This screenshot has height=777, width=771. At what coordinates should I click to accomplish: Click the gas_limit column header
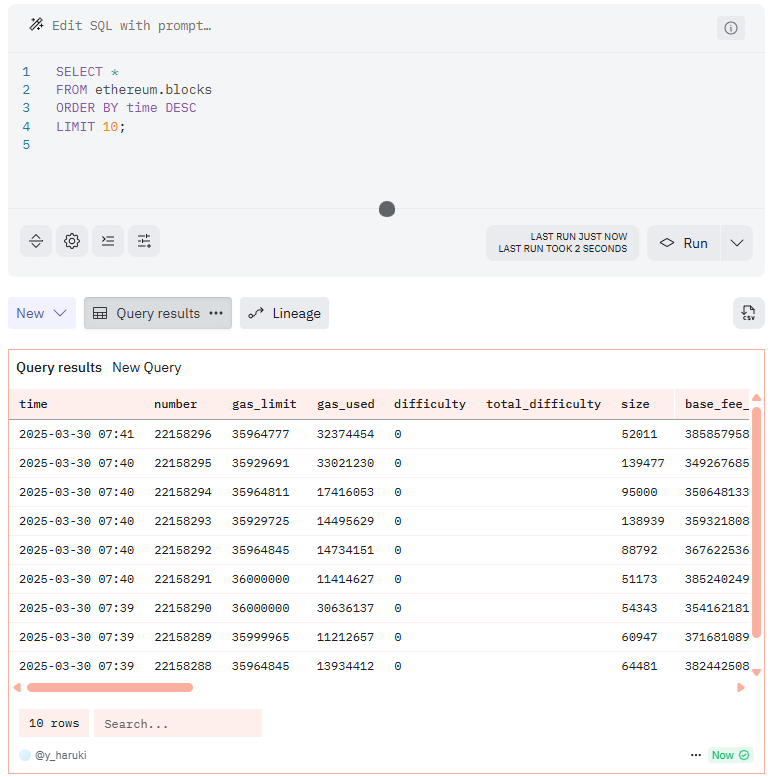coord(264,404)
